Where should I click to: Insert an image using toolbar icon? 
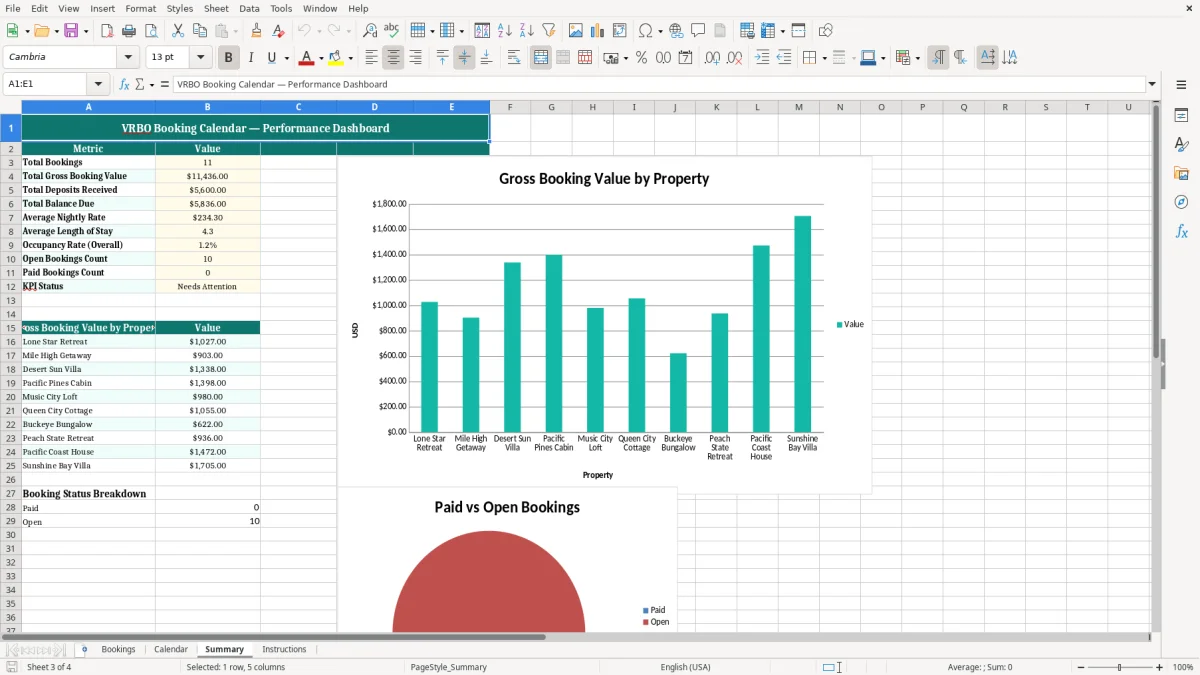coord(576,31)
